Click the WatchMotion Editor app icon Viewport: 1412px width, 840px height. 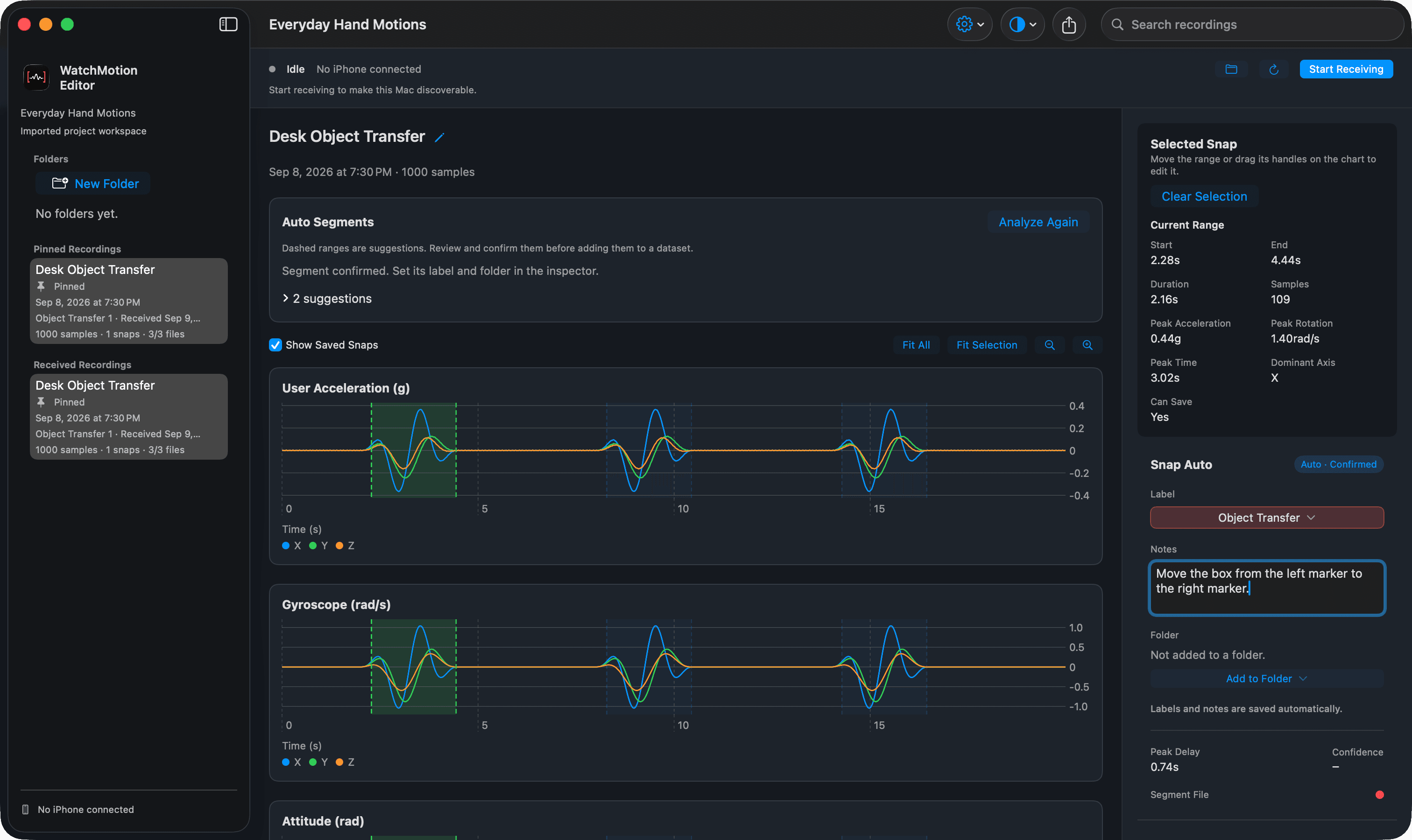tap(36, 77)
